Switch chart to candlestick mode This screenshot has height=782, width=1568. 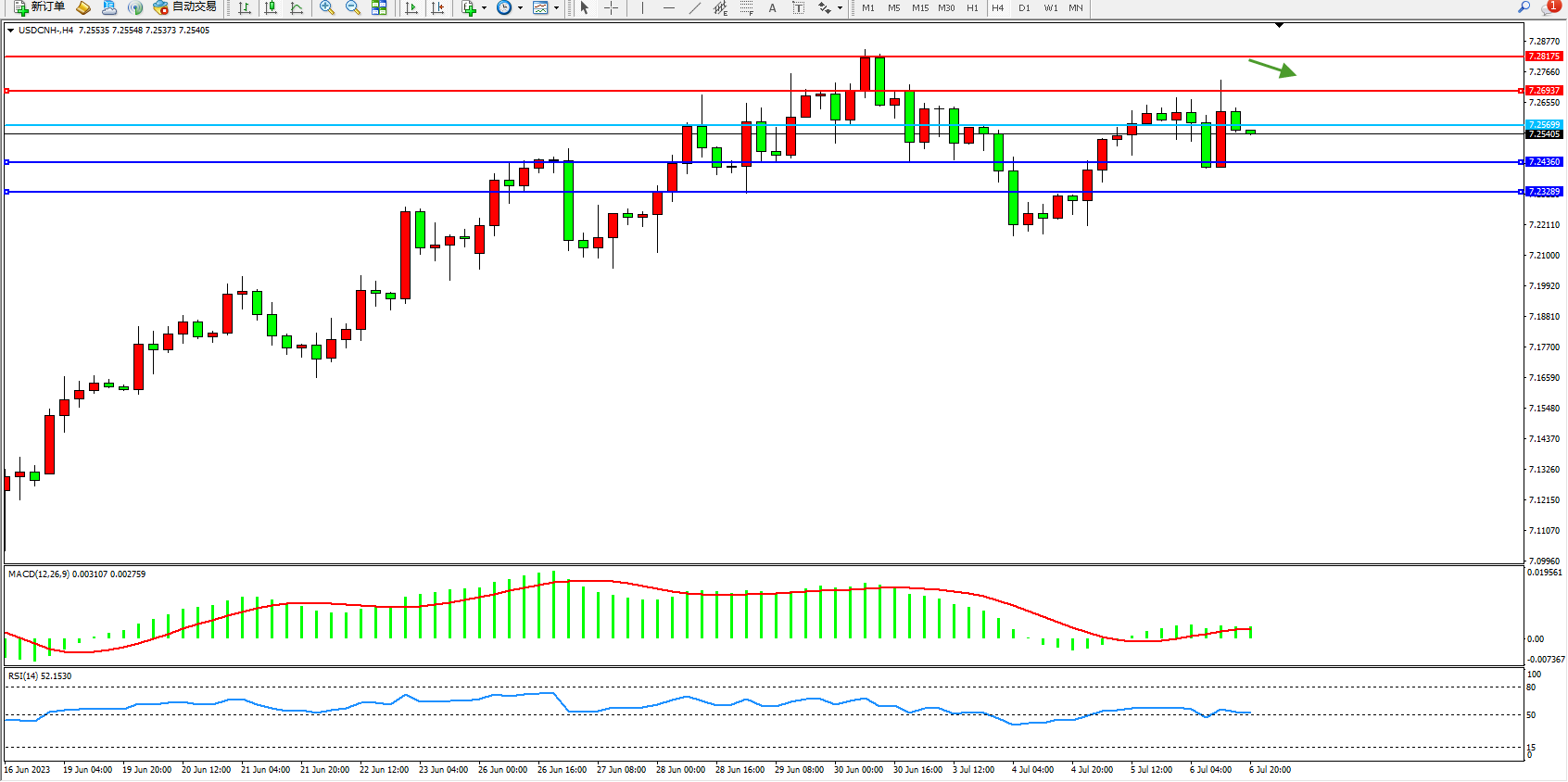pos(271,7)
